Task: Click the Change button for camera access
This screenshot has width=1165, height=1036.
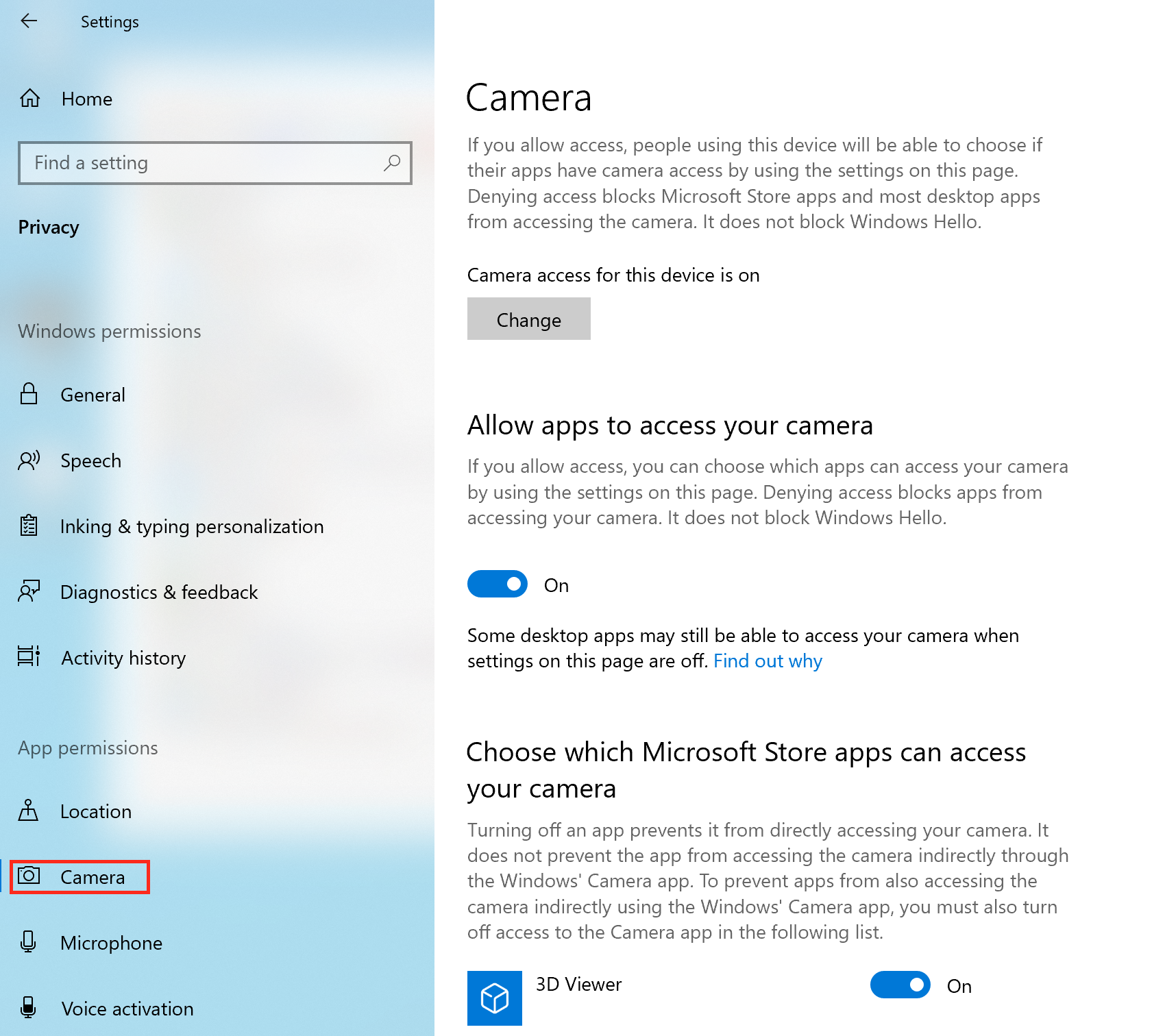Action: [x=529, y=319]
